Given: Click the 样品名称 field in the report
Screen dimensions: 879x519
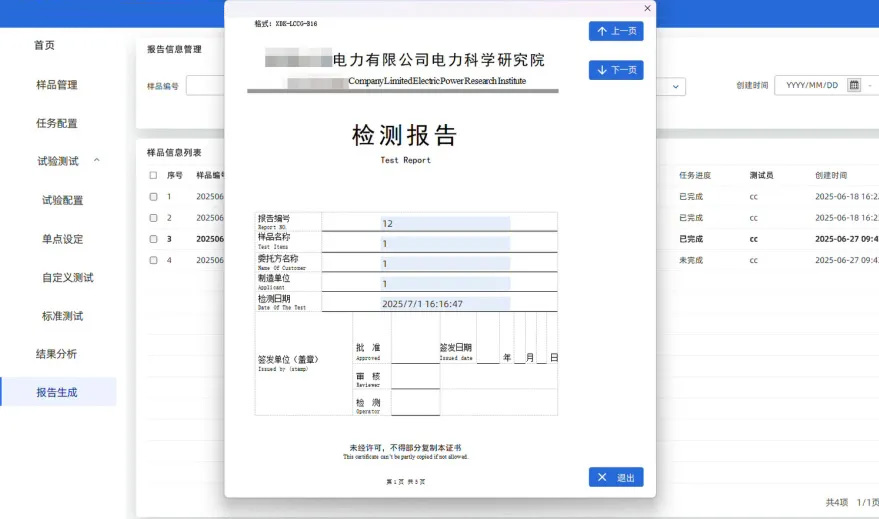Looking at the screenshot, I should [445, 244].
